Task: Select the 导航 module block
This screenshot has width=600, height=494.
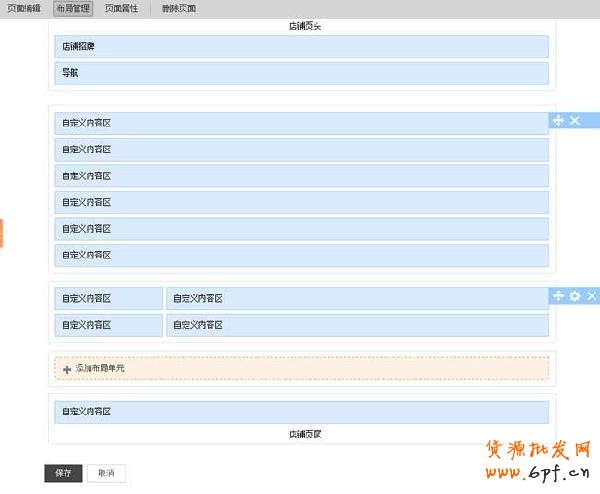Action: [301, 73]
